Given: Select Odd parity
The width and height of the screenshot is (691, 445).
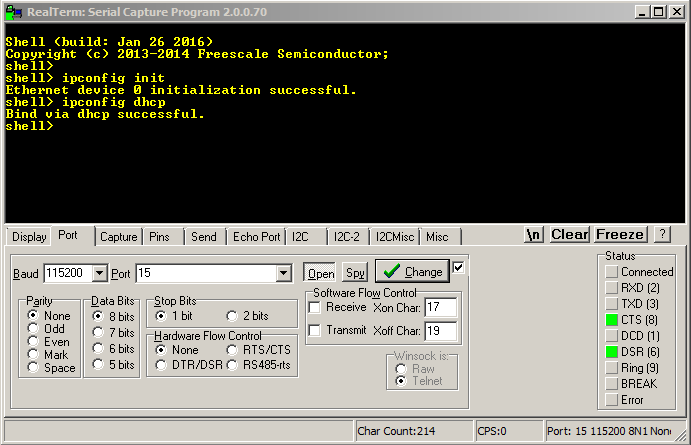Looking at the screenshot, I should pos(33,328).
